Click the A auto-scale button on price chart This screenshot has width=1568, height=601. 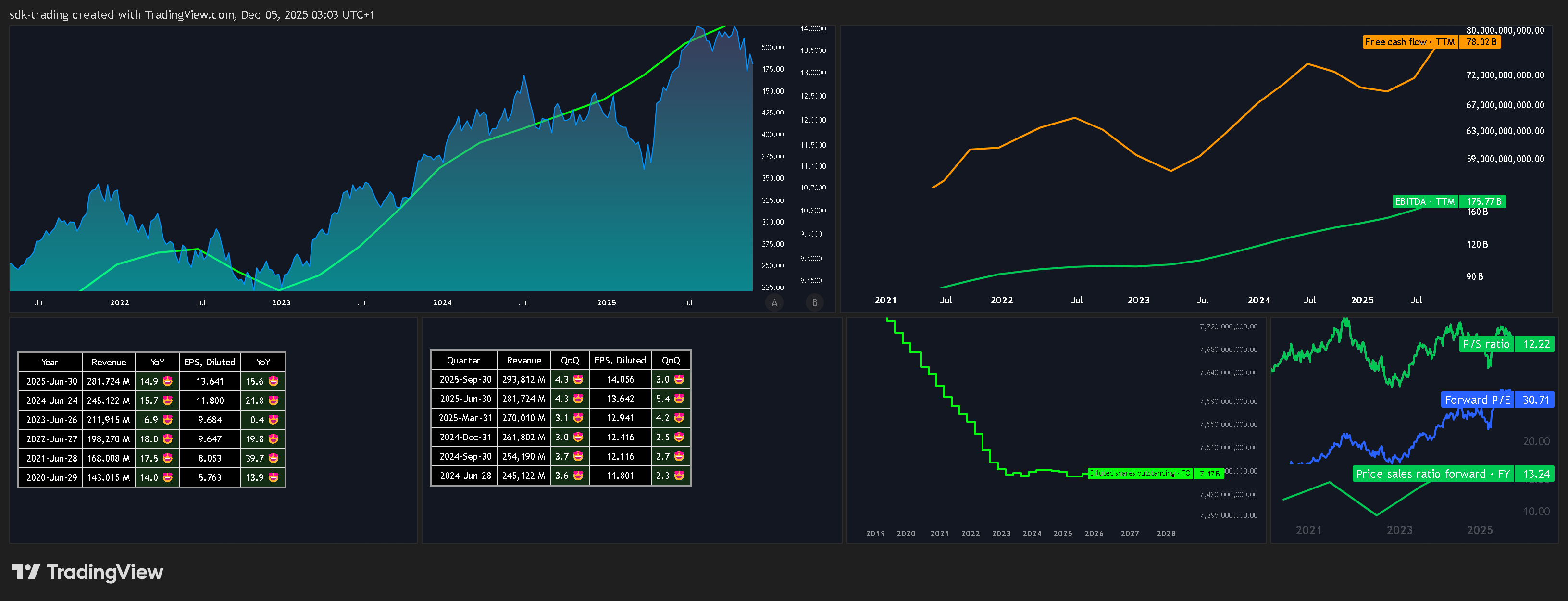click(x=774, y=302)
